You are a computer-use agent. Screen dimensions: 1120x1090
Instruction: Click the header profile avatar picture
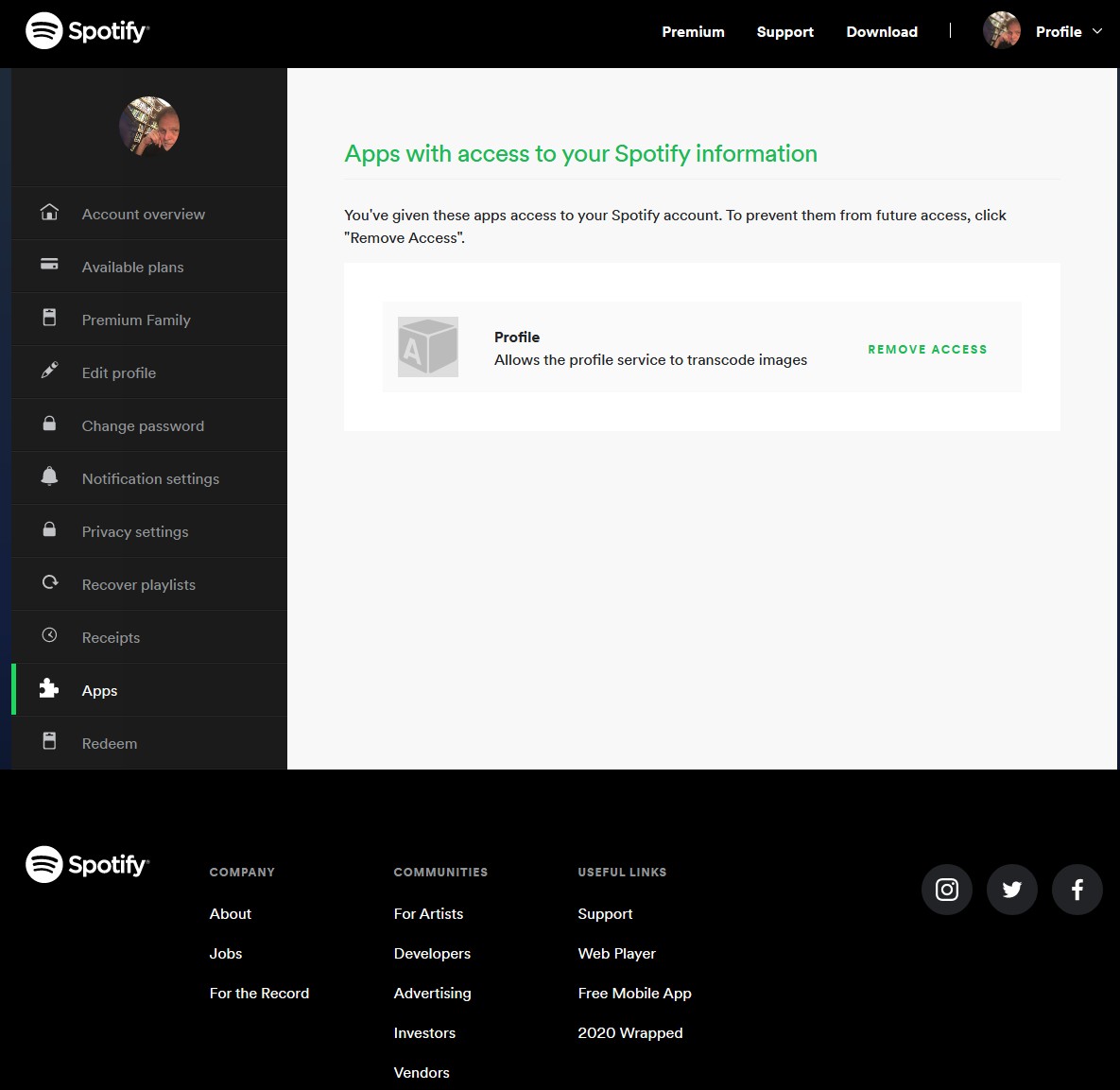[1002, 30]
